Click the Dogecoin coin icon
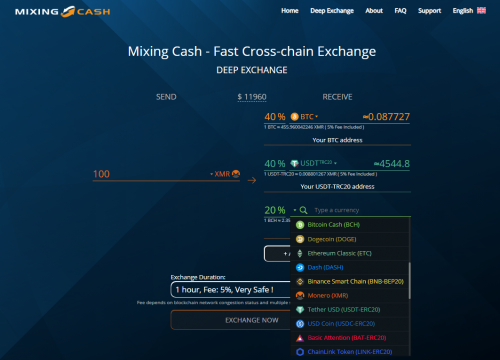The width and height of the screenshot is (500, 360). click(x=300, y=239)
